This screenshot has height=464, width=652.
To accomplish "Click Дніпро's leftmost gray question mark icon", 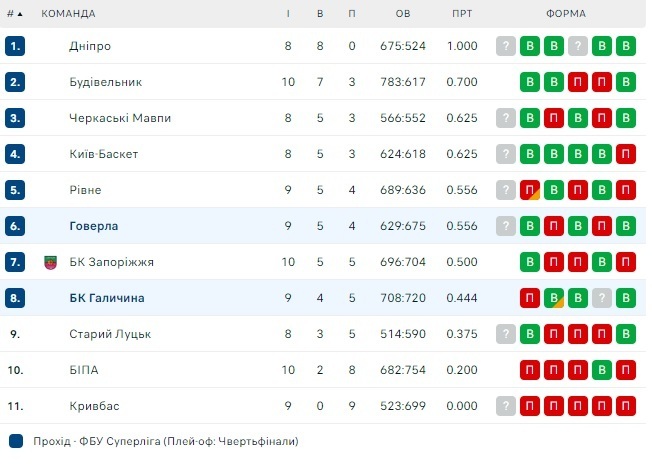I will 506,46.
